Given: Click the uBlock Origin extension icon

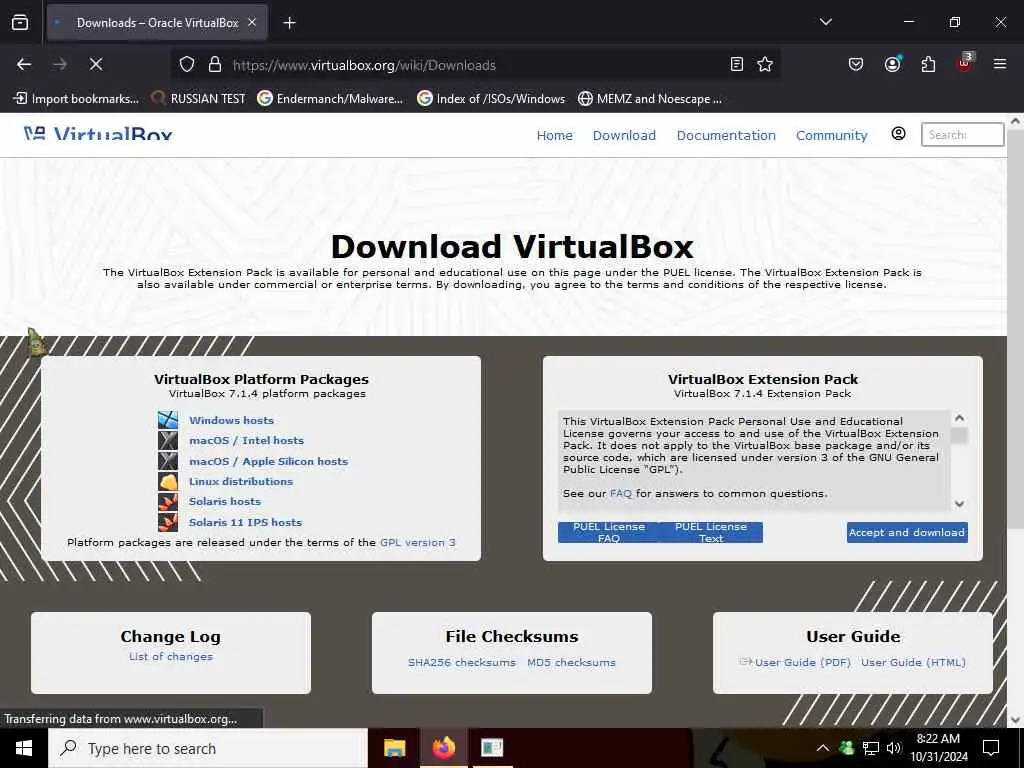Looking at the screenshot, I should coord(965,63).
